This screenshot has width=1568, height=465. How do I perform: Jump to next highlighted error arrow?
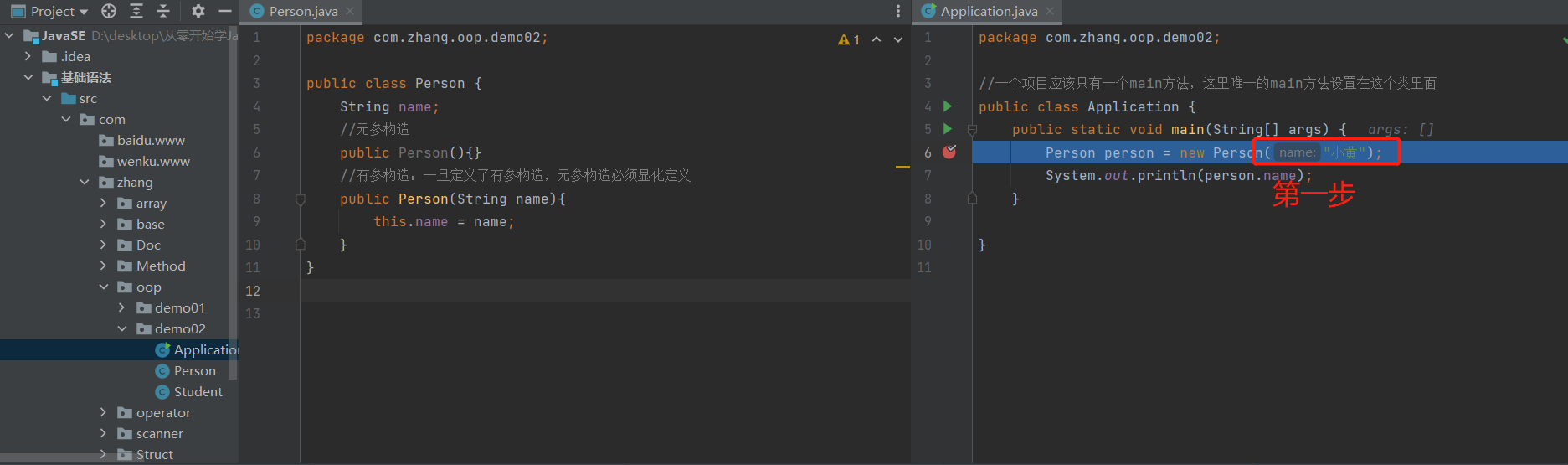coord(898,39)
